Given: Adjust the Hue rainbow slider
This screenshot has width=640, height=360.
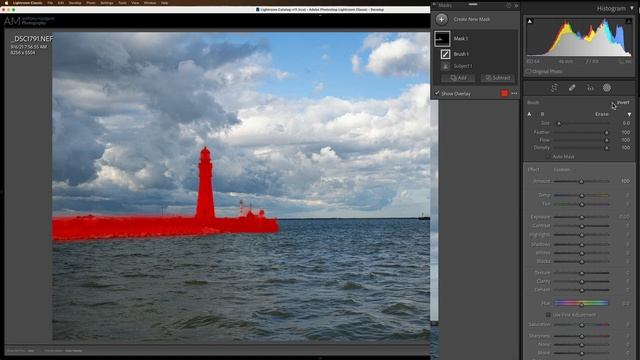Looking at the screenshot, I should pos(581,303).
